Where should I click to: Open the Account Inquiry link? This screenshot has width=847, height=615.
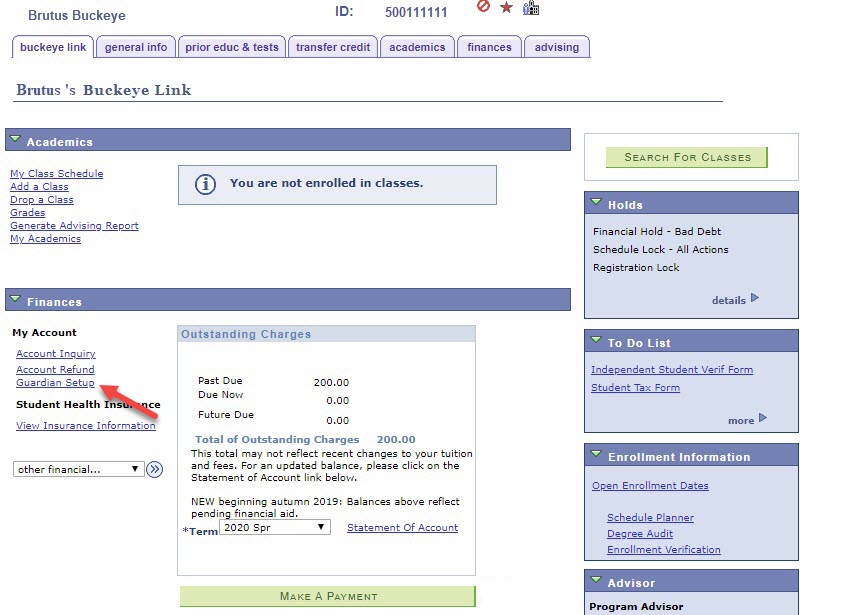[x=56, y=354]
